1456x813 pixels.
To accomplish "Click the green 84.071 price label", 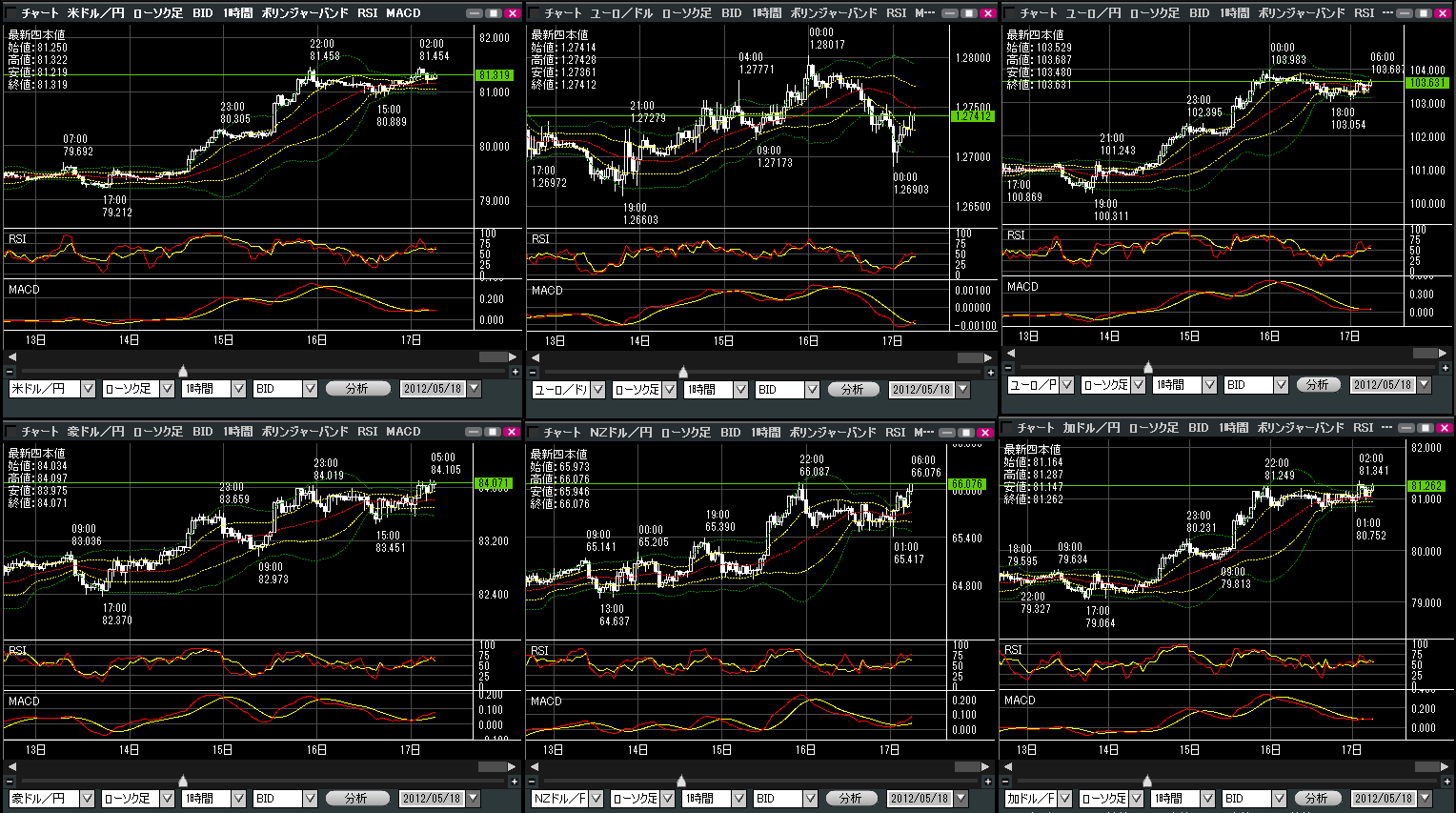I will coord(494,484).
